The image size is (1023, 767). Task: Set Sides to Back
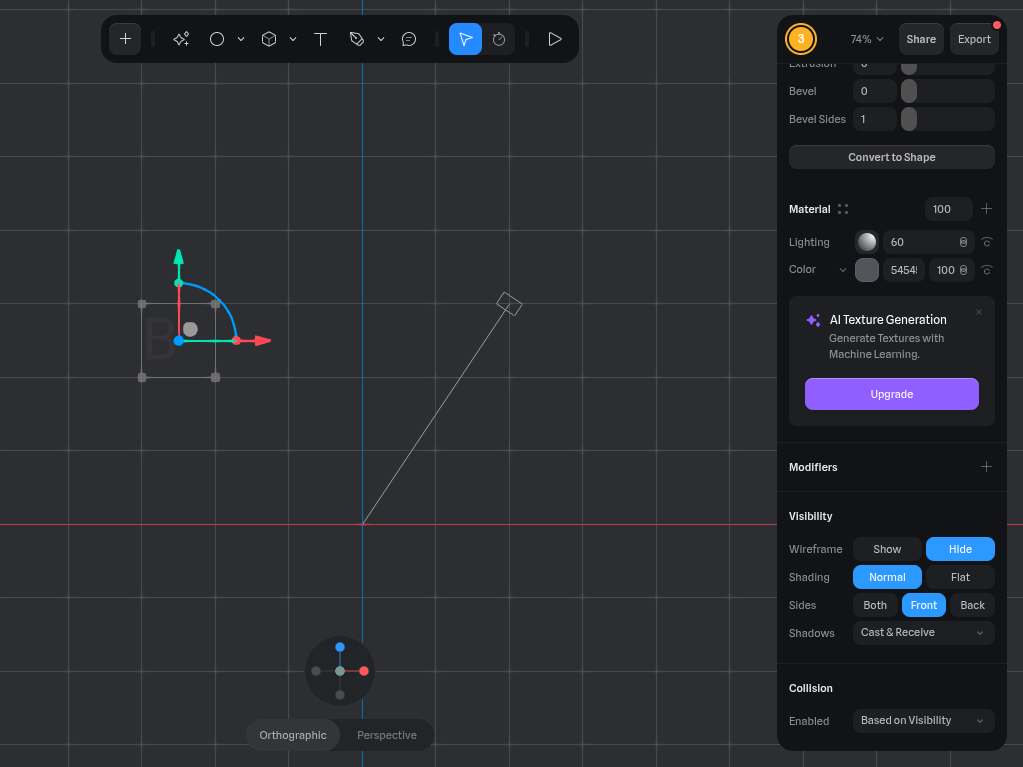(x=972, y=605)
